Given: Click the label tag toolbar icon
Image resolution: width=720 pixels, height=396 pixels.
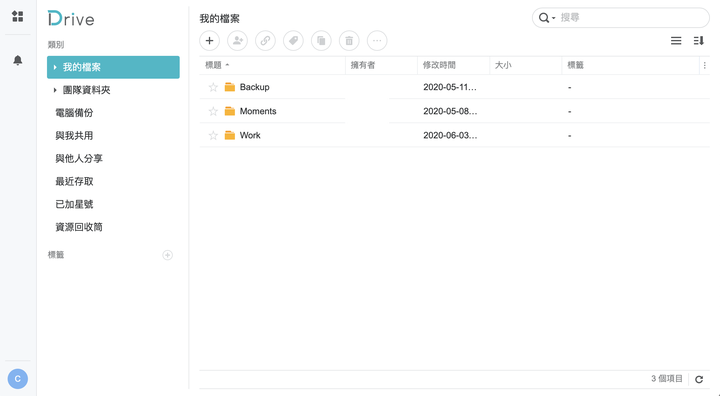Looking at the screenshot, I should click(x=293, y=41).
